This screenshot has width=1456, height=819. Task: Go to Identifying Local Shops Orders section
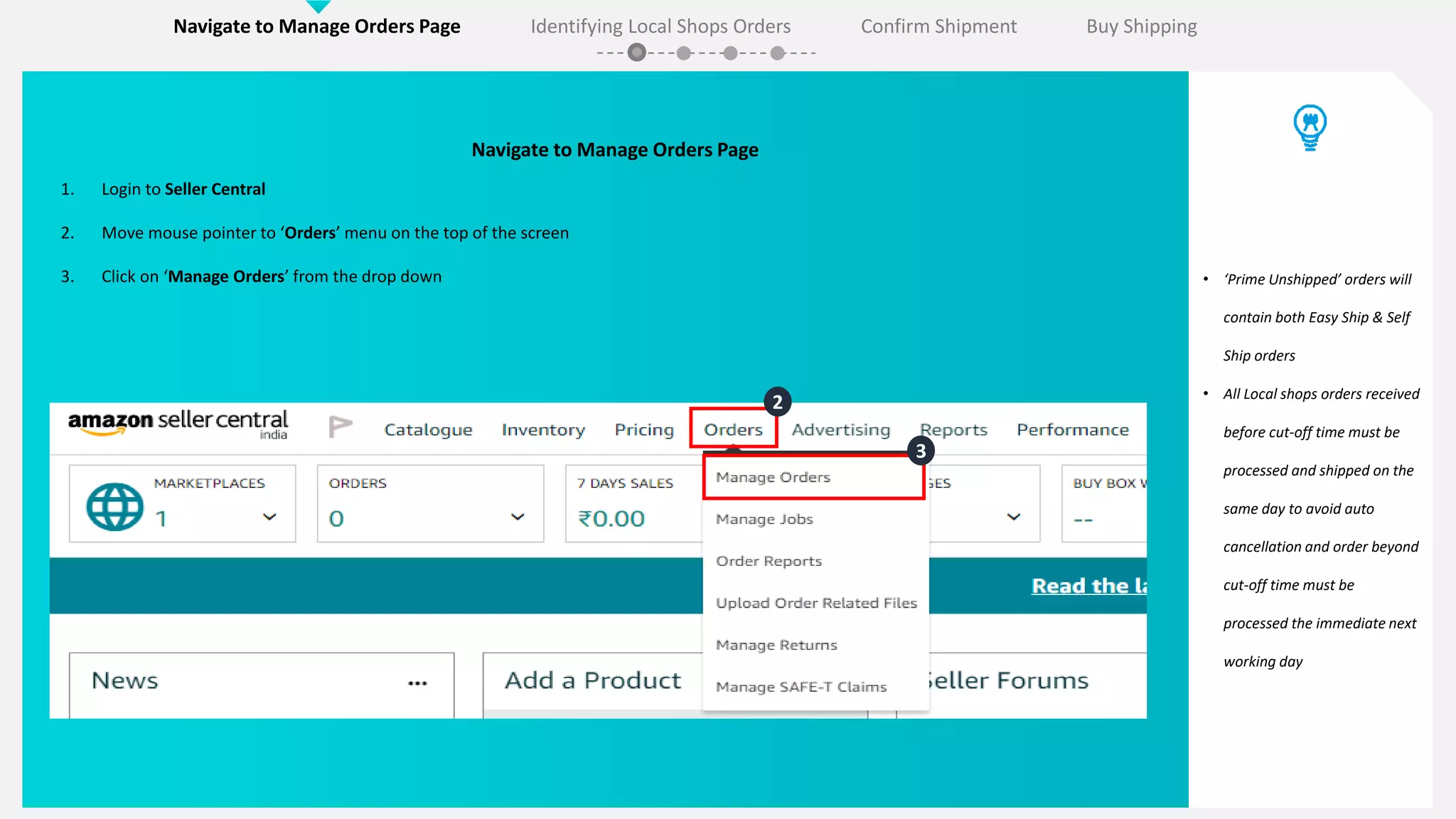tap(660, 26)
